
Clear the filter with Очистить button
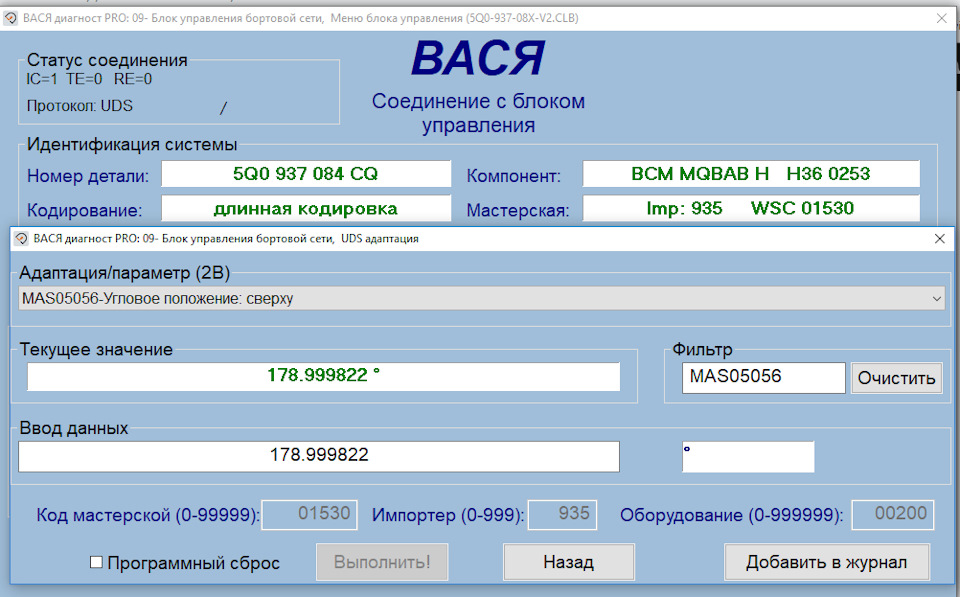[x=896, y=378]
